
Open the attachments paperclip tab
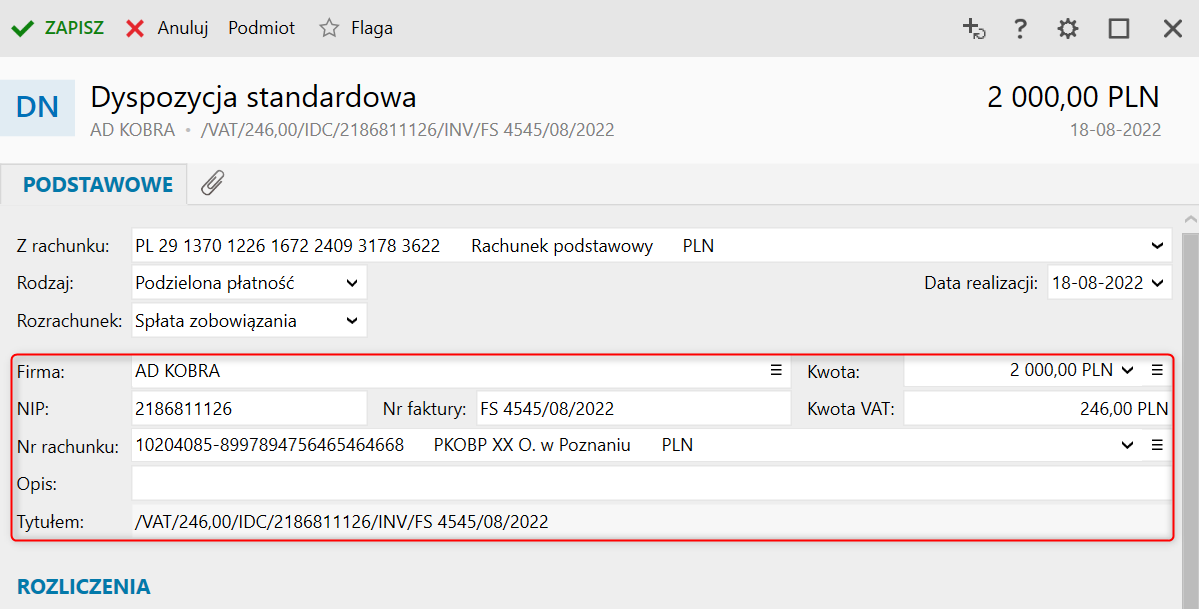(x=213, y=184)
